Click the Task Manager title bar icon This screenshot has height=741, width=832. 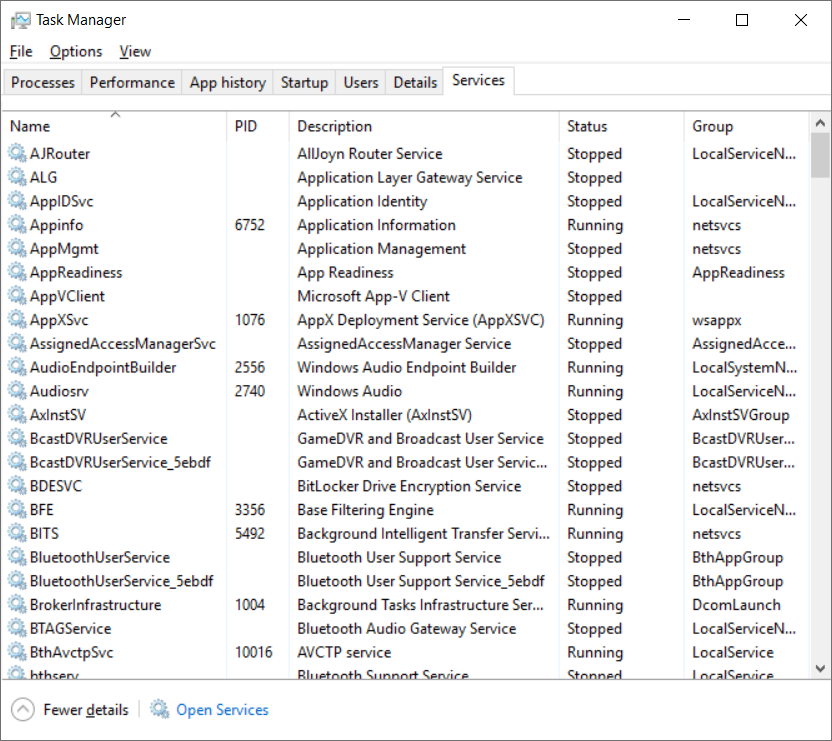click(21, 20)
